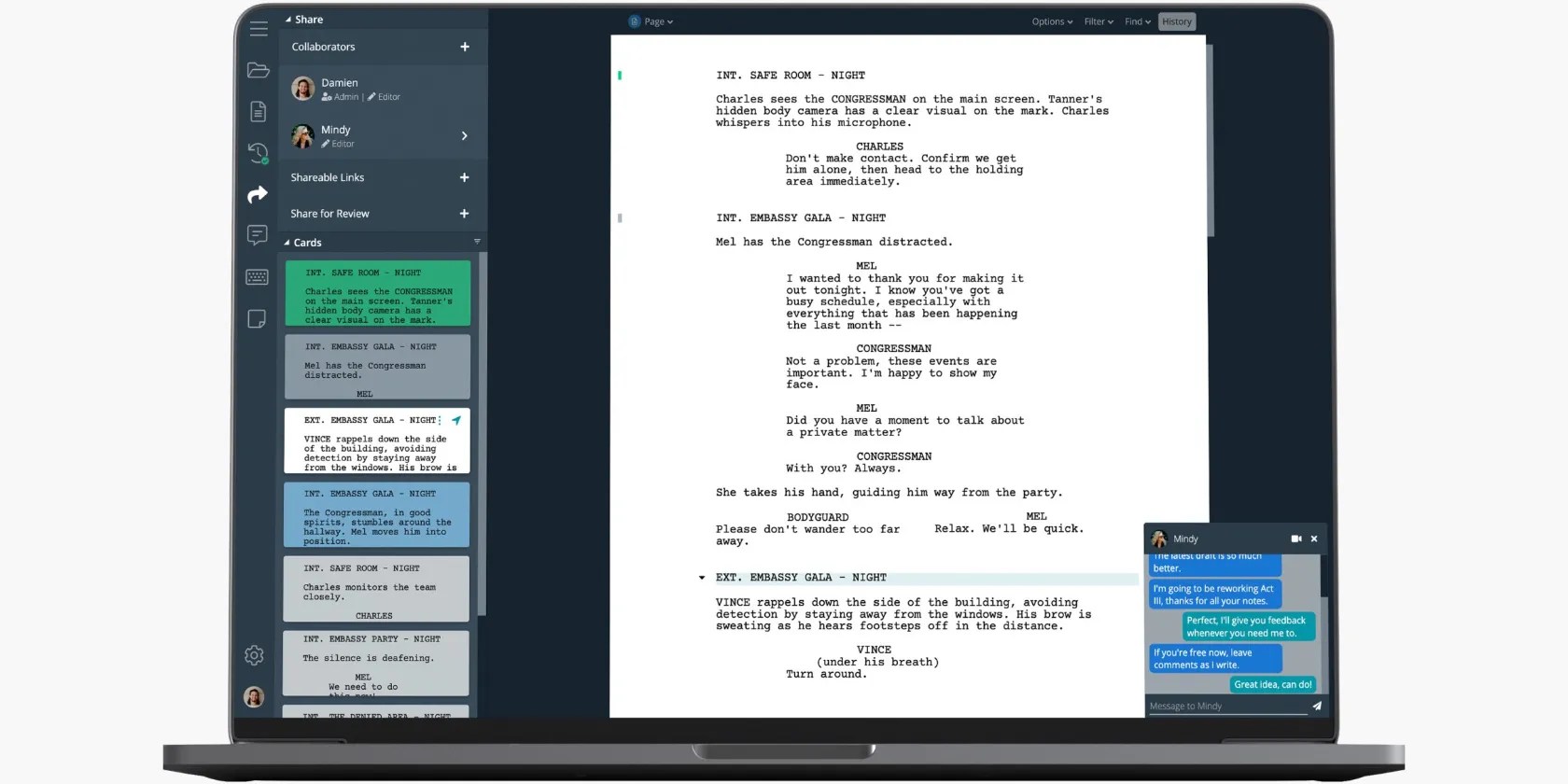Open the options dots on the EXT. EMBASSY GALA card
Viewport: 1568px width, 784px height.
[441, 420]
